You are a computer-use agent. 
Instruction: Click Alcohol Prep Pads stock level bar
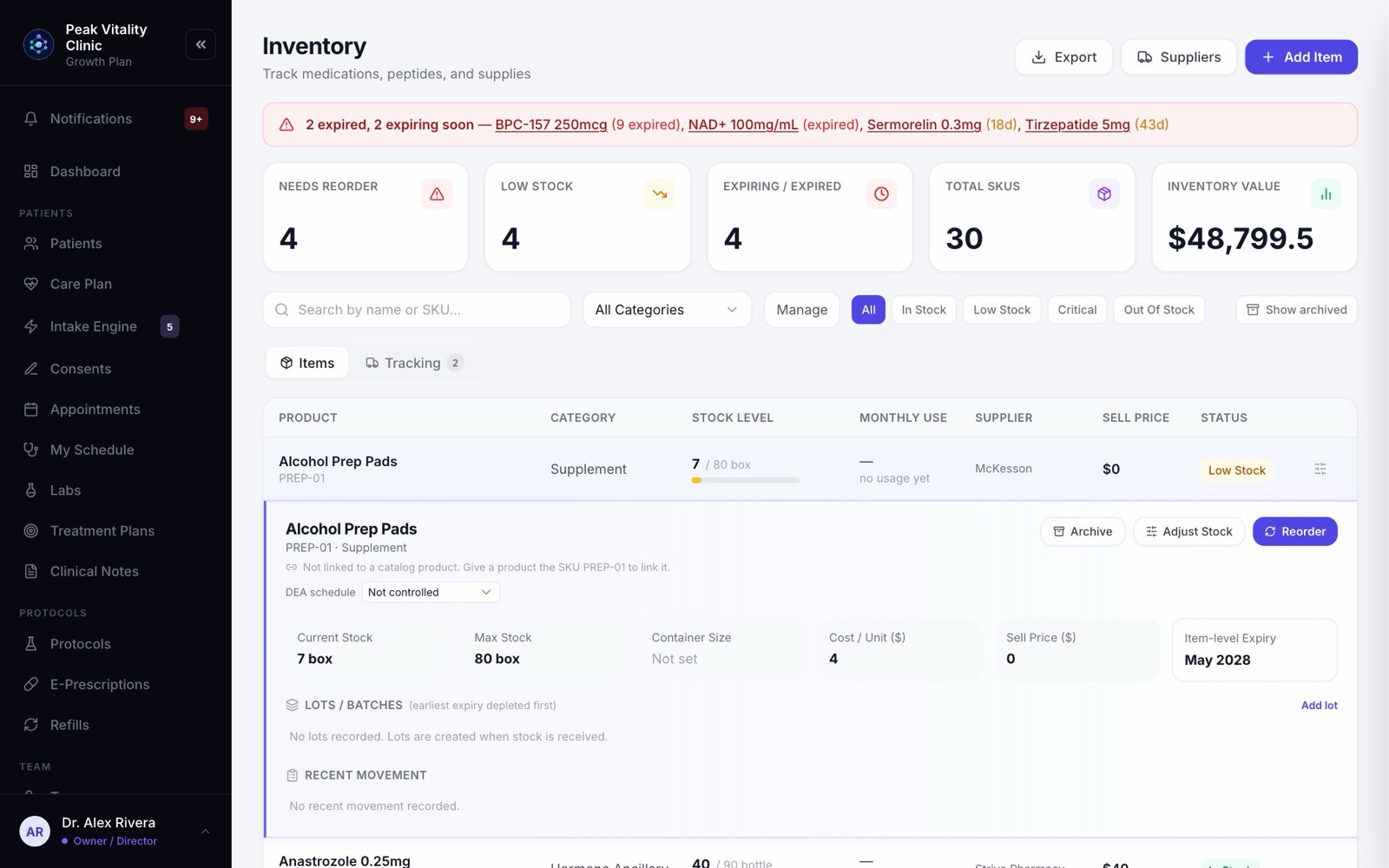(745, 480)
